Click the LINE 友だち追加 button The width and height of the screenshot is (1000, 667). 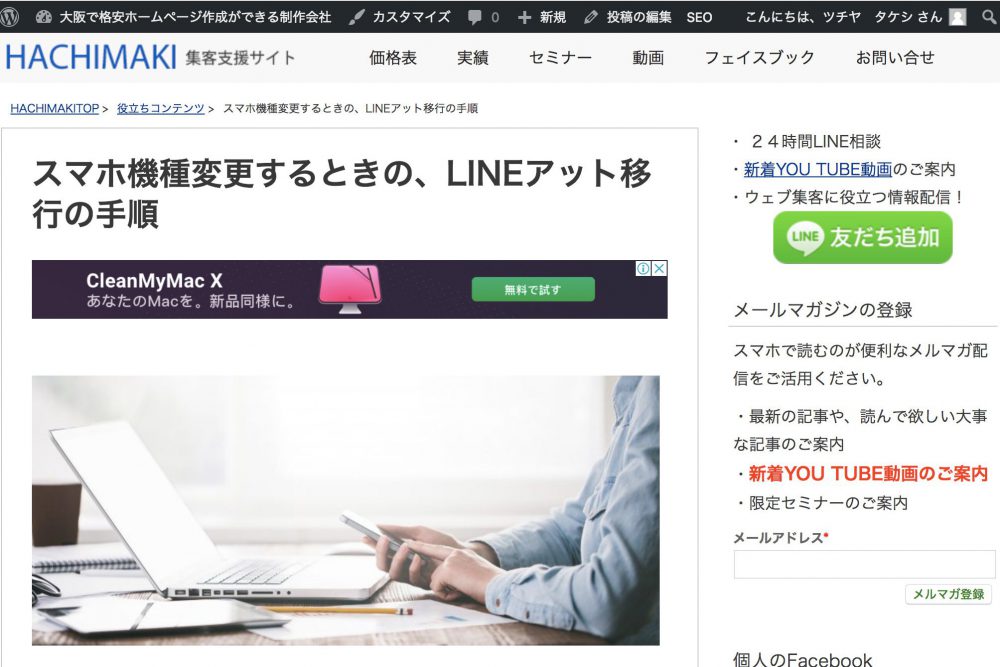tap(862, 237)
